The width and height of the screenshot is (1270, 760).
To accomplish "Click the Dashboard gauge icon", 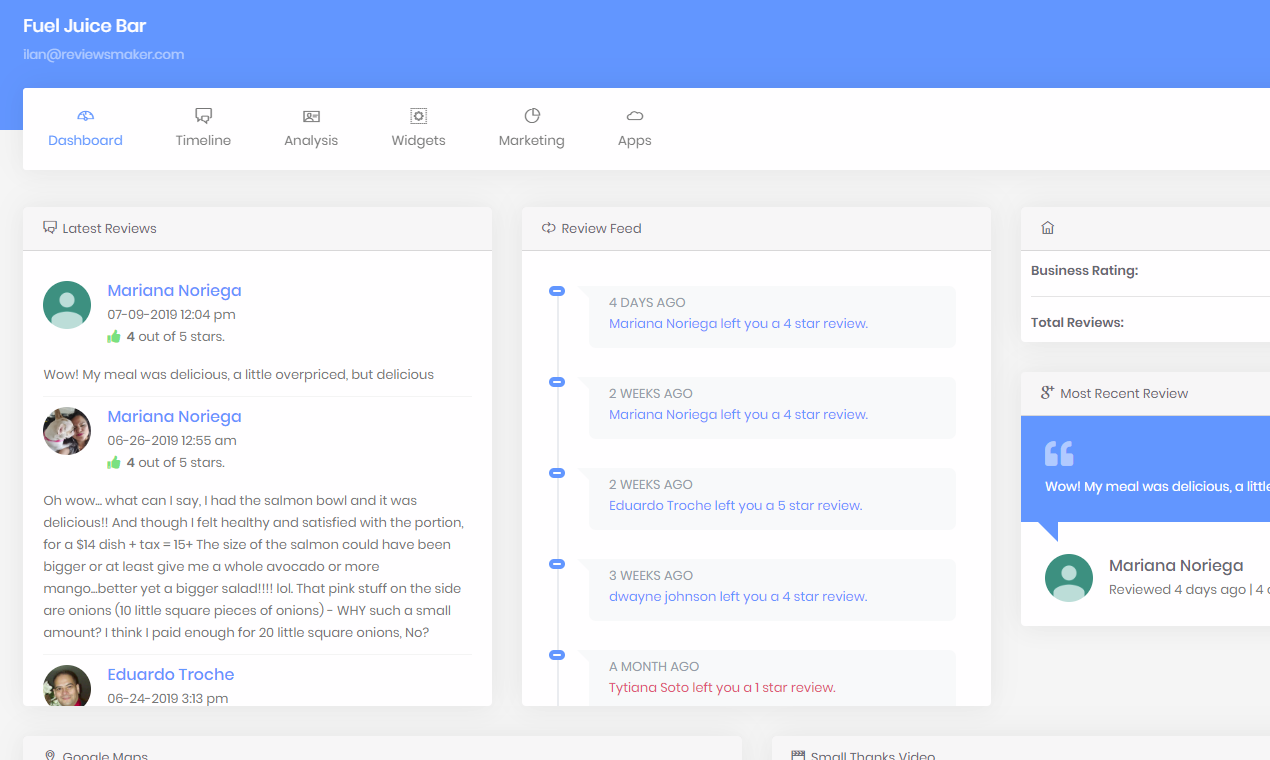I will pos(86,116).
